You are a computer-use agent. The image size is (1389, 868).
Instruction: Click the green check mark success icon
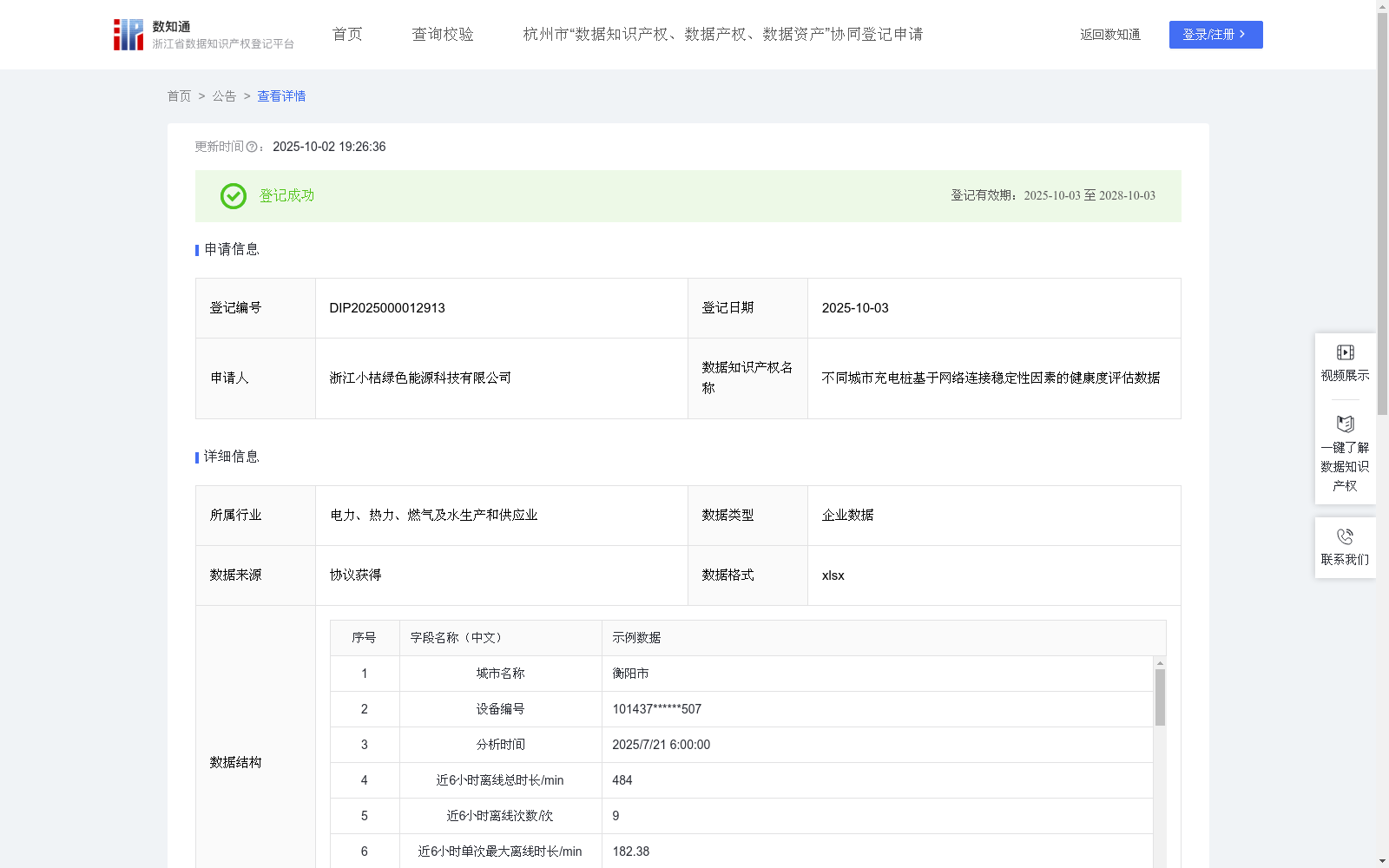pyautogui.click(x=234, y=196)
